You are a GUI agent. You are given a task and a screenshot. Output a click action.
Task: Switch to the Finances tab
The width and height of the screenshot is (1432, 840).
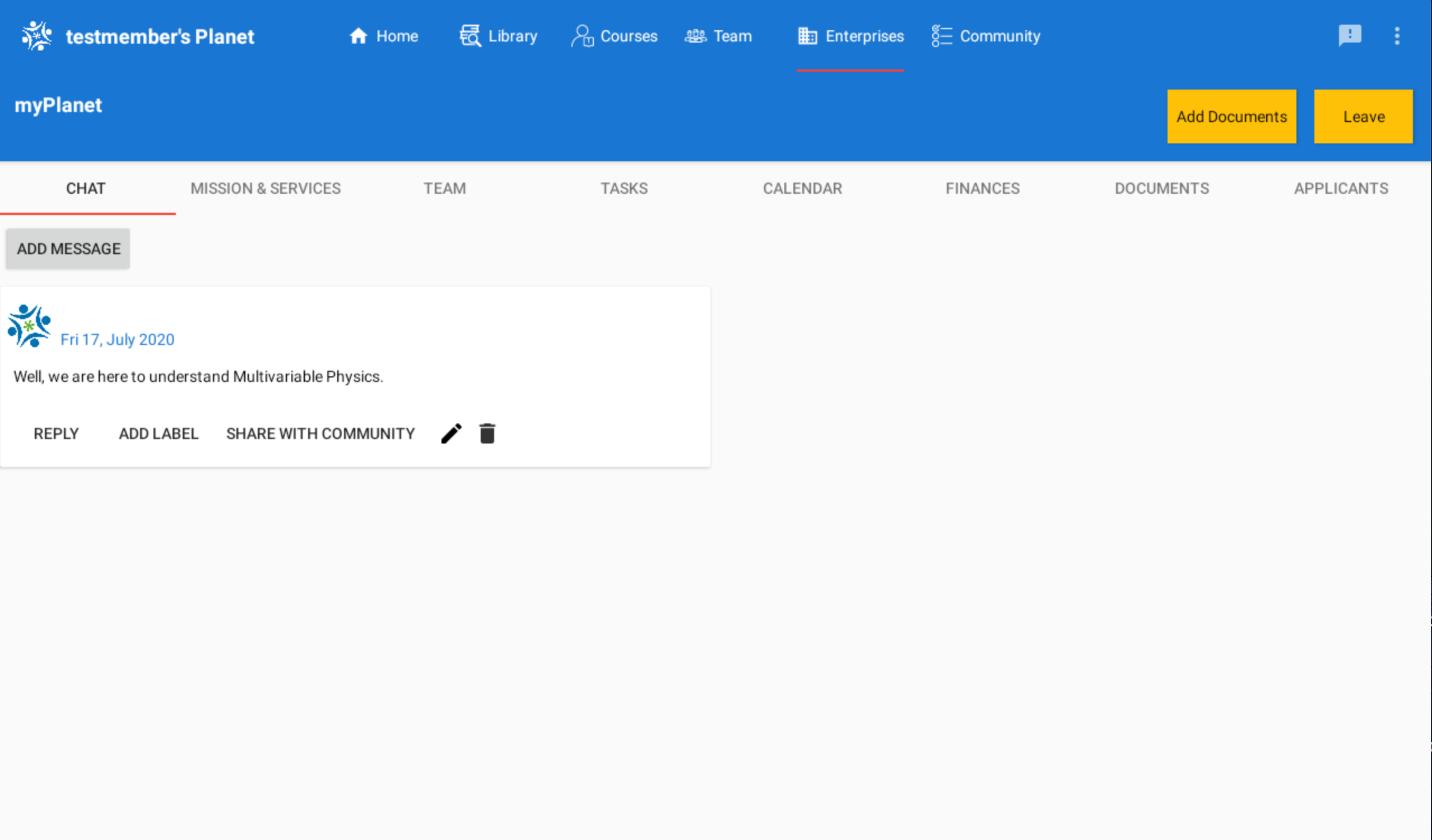983,189
